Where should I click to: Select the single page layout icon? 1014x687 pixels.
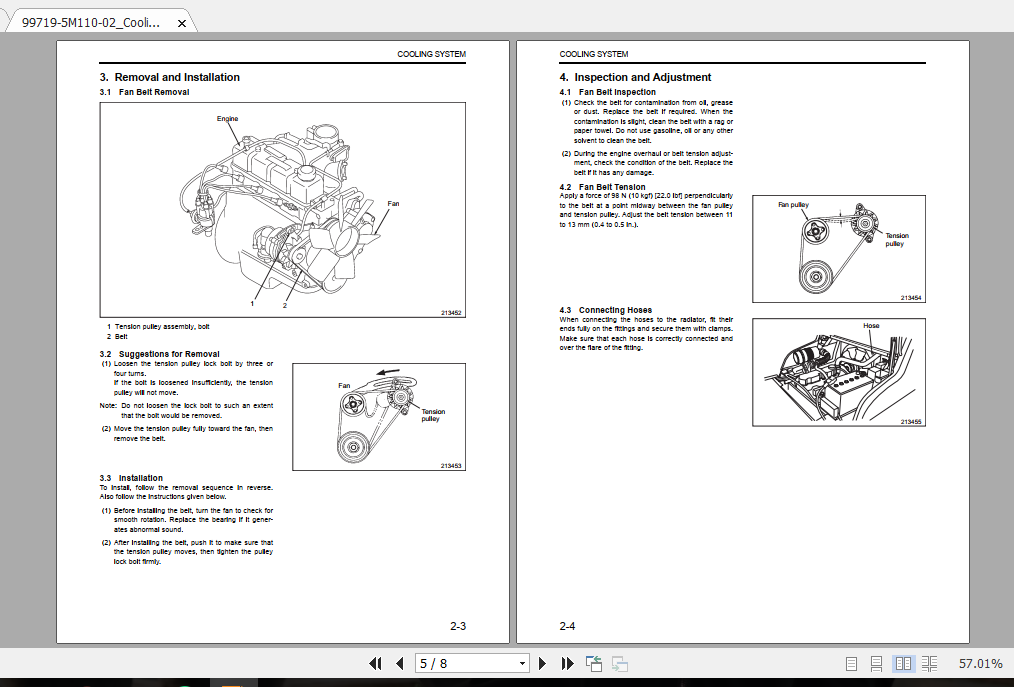click(x=851, y=663)
